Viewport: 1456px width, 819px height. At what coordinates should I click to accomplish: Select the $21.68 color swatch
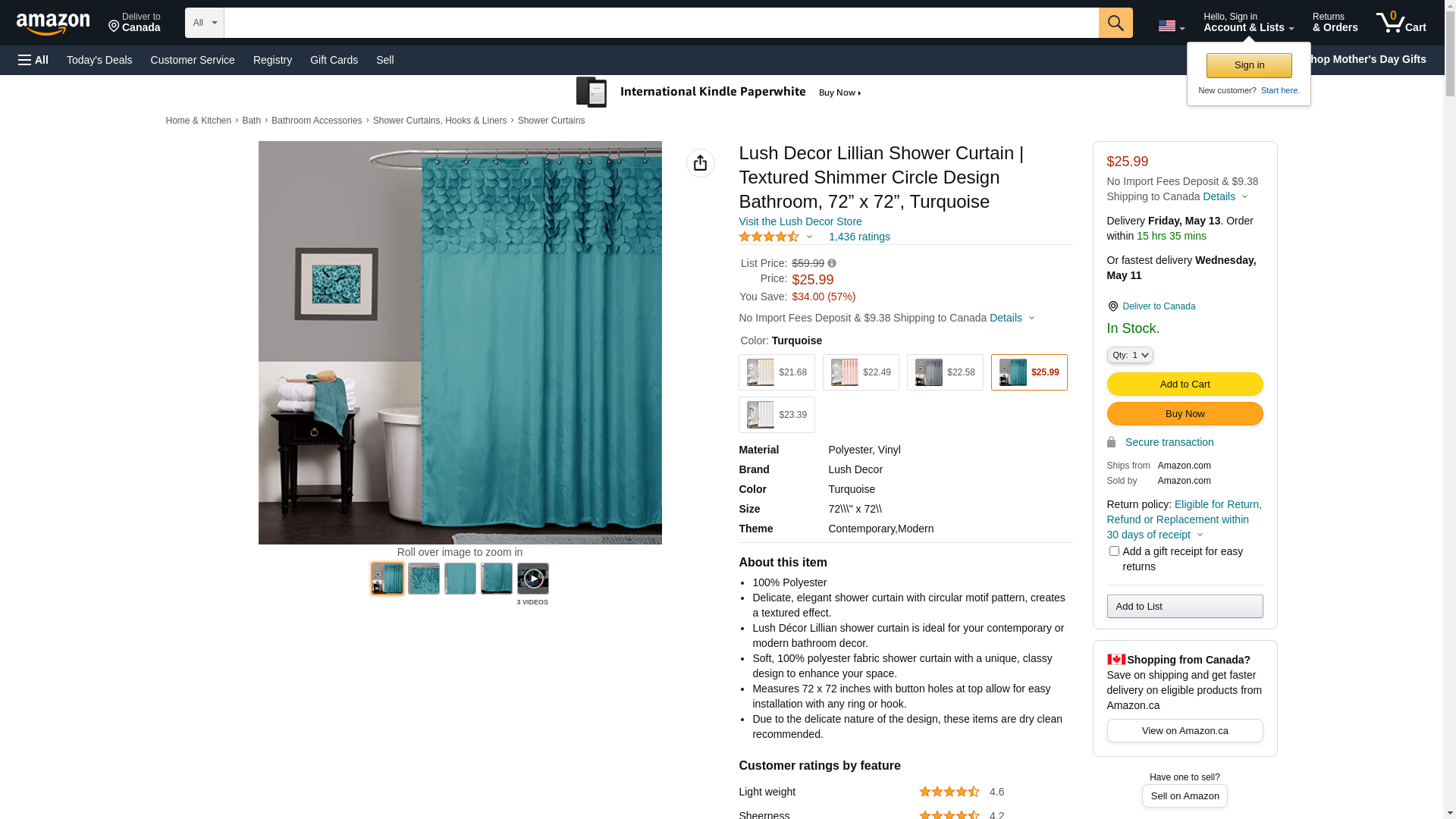(x=776, y=372)
